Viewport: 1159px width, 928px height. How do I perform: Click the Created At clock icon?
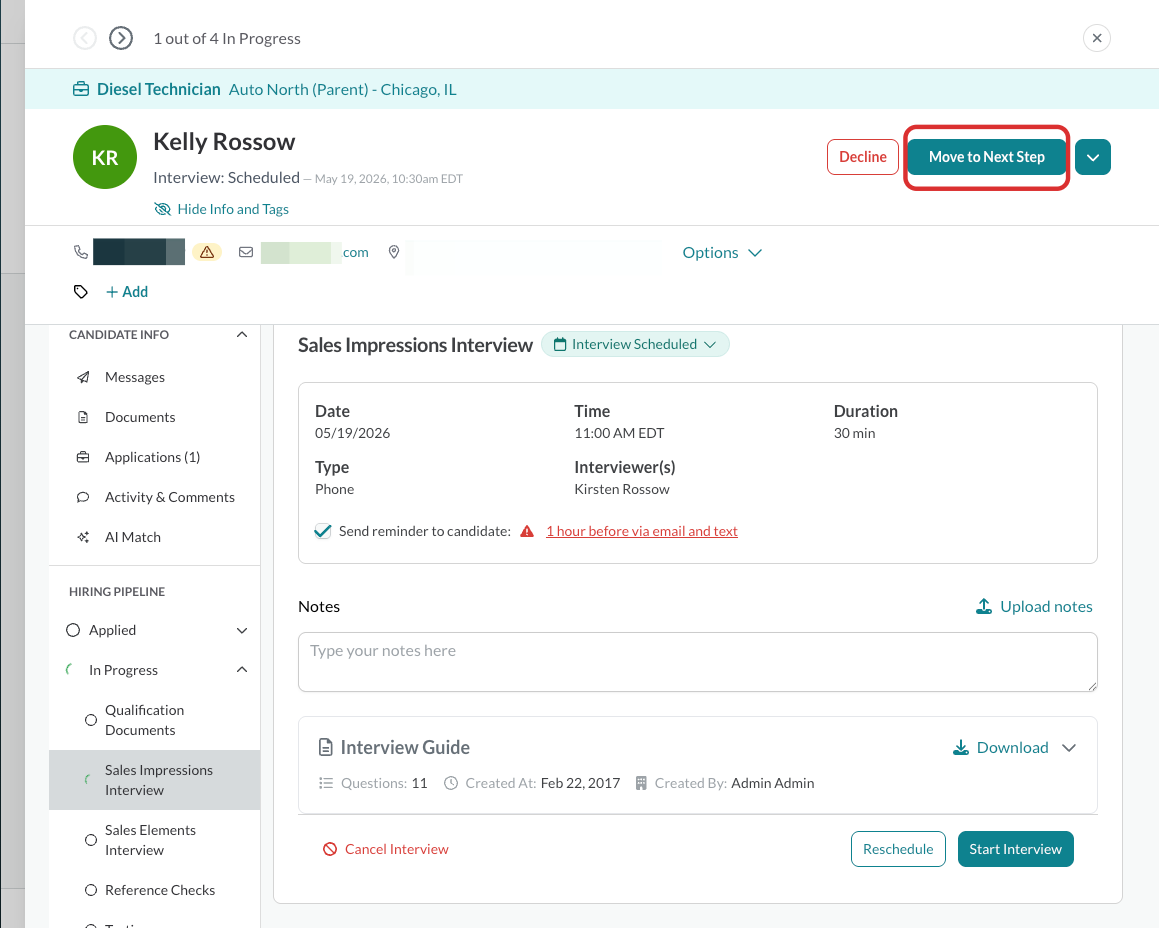pos(451,783)
